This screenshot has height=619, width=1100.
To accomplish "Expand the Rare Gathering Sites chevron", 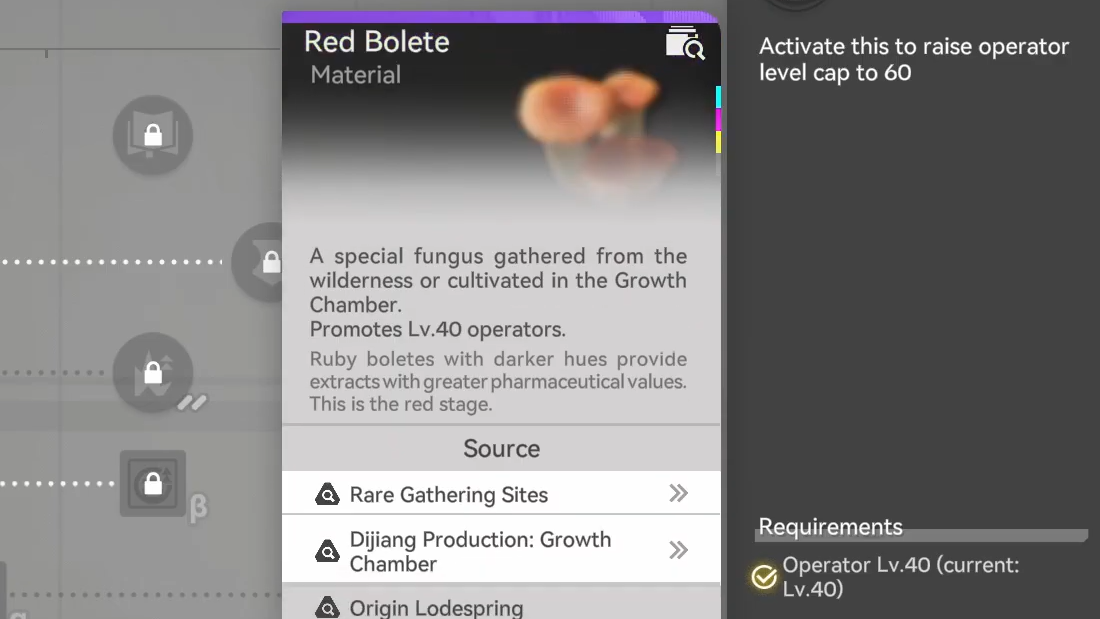I will pos(679,493).
